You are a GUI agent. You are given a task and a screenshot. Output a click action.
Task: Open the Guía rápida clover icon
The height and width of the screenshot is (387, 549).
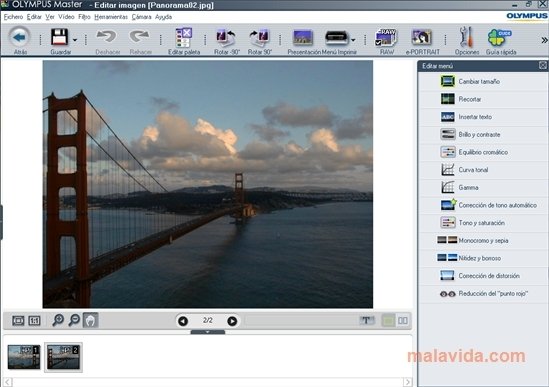click(x=500, y=37)
